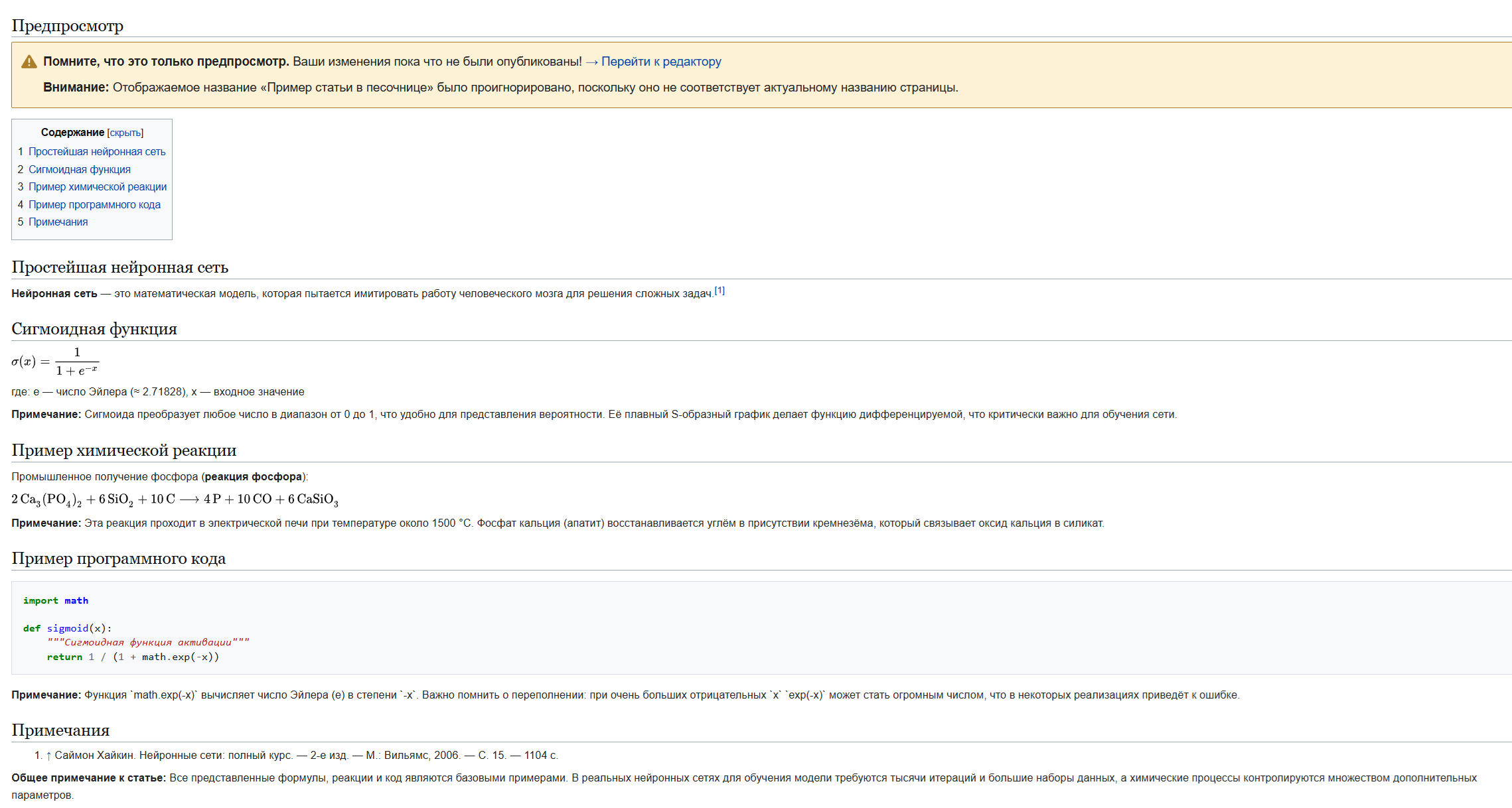Click the 'Примечания' section heading
The height and width of the screenshot is (808, 1512).
pyautogui.click(x=60, y=730)
